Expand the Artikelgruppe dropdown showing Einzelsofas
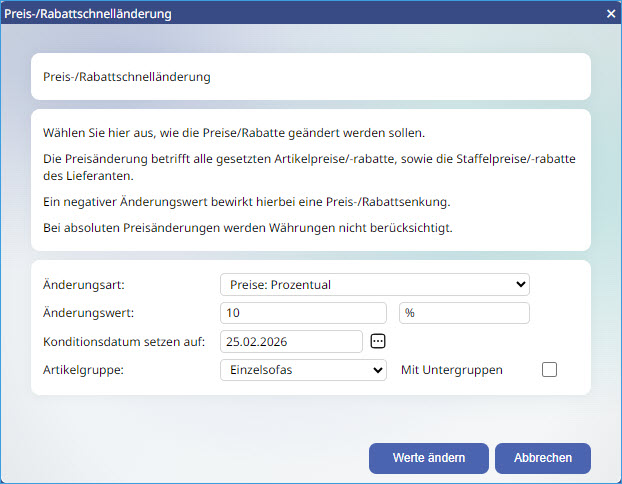This screenshot has height=484, width=622. (x=303, y=370)
